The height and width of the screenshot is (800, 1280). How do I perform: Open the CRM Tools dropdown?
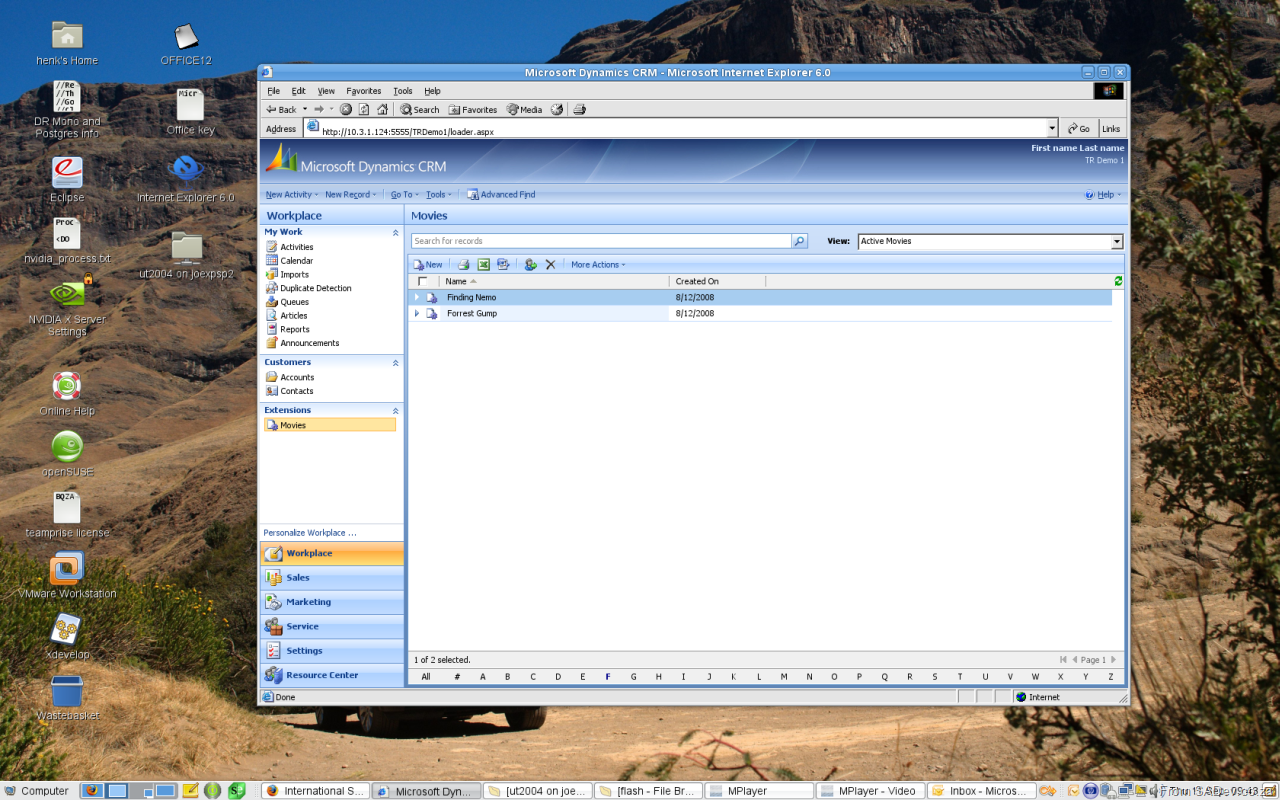pyautogui.click(x=439, y=195)
